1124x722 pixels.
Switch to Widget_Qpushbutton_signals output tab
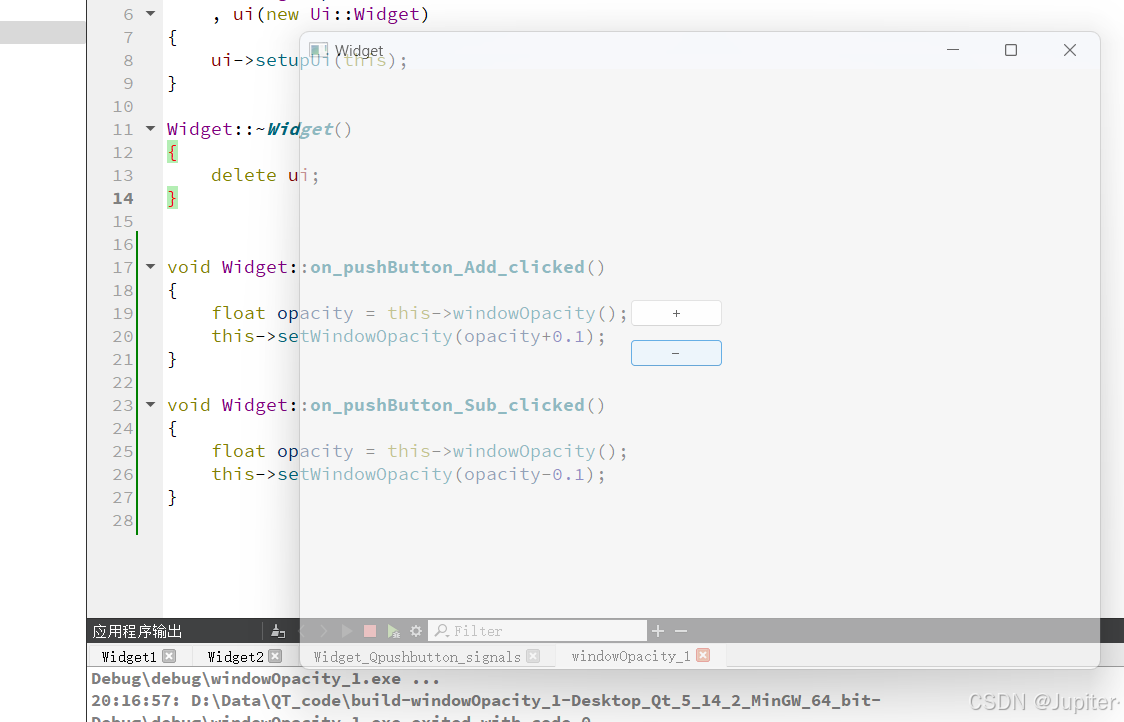click(x=417, y=657)
